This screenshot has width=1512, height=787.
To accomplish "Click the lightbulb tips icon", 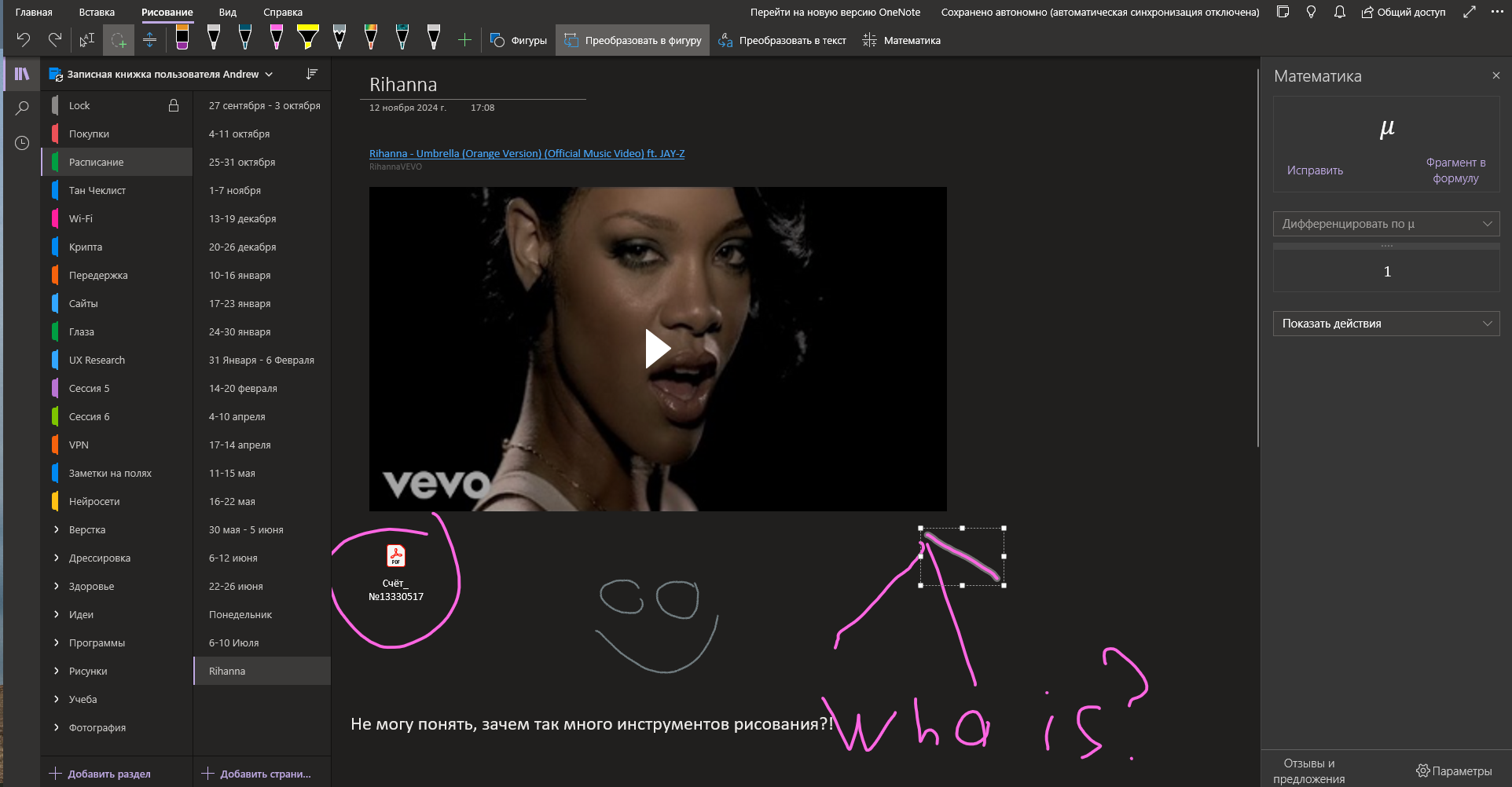I will click(x=1311, y=12).
